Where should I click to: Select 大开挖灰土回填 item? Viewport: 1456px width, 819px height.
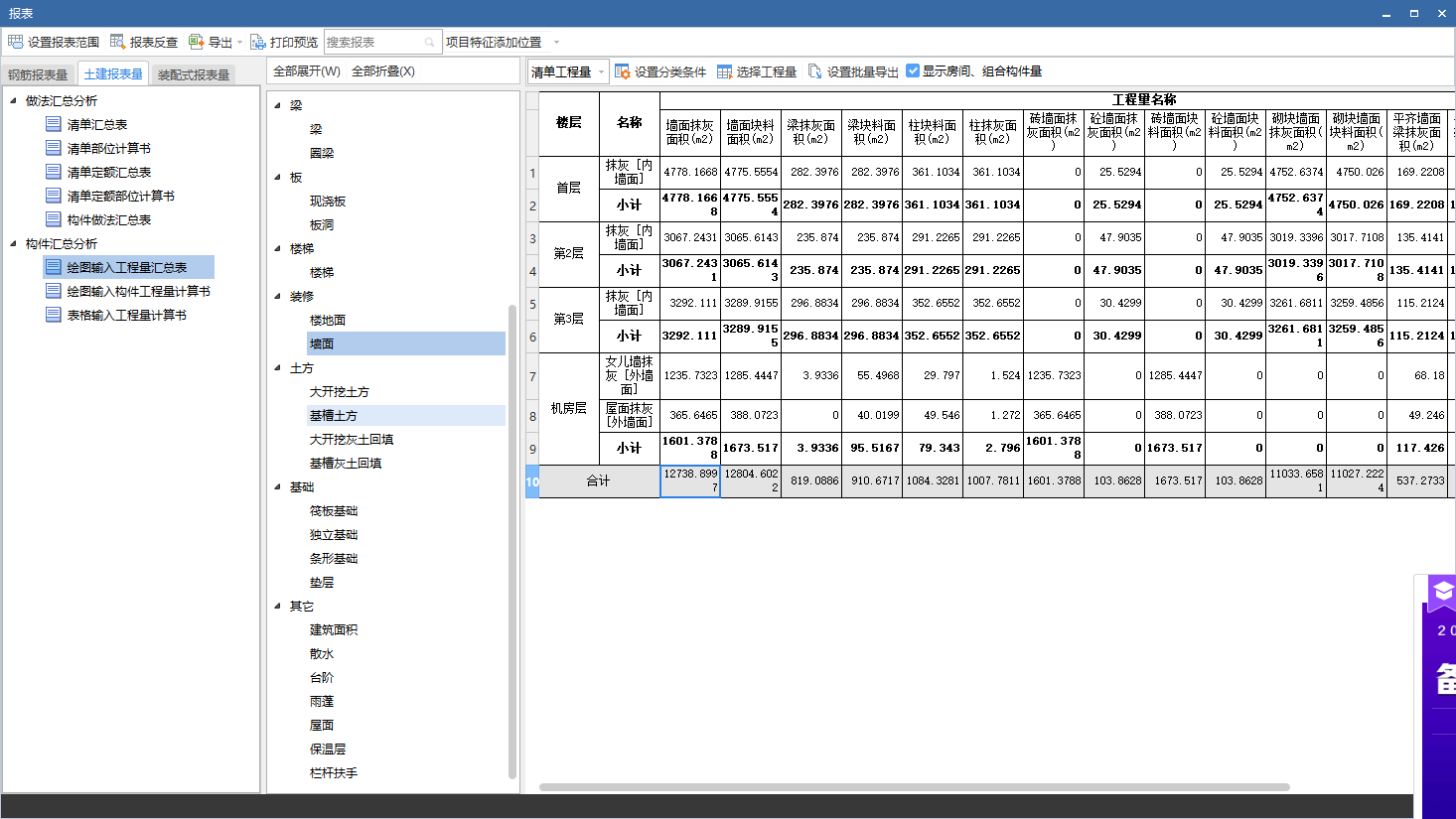click(x=352, y=439)
